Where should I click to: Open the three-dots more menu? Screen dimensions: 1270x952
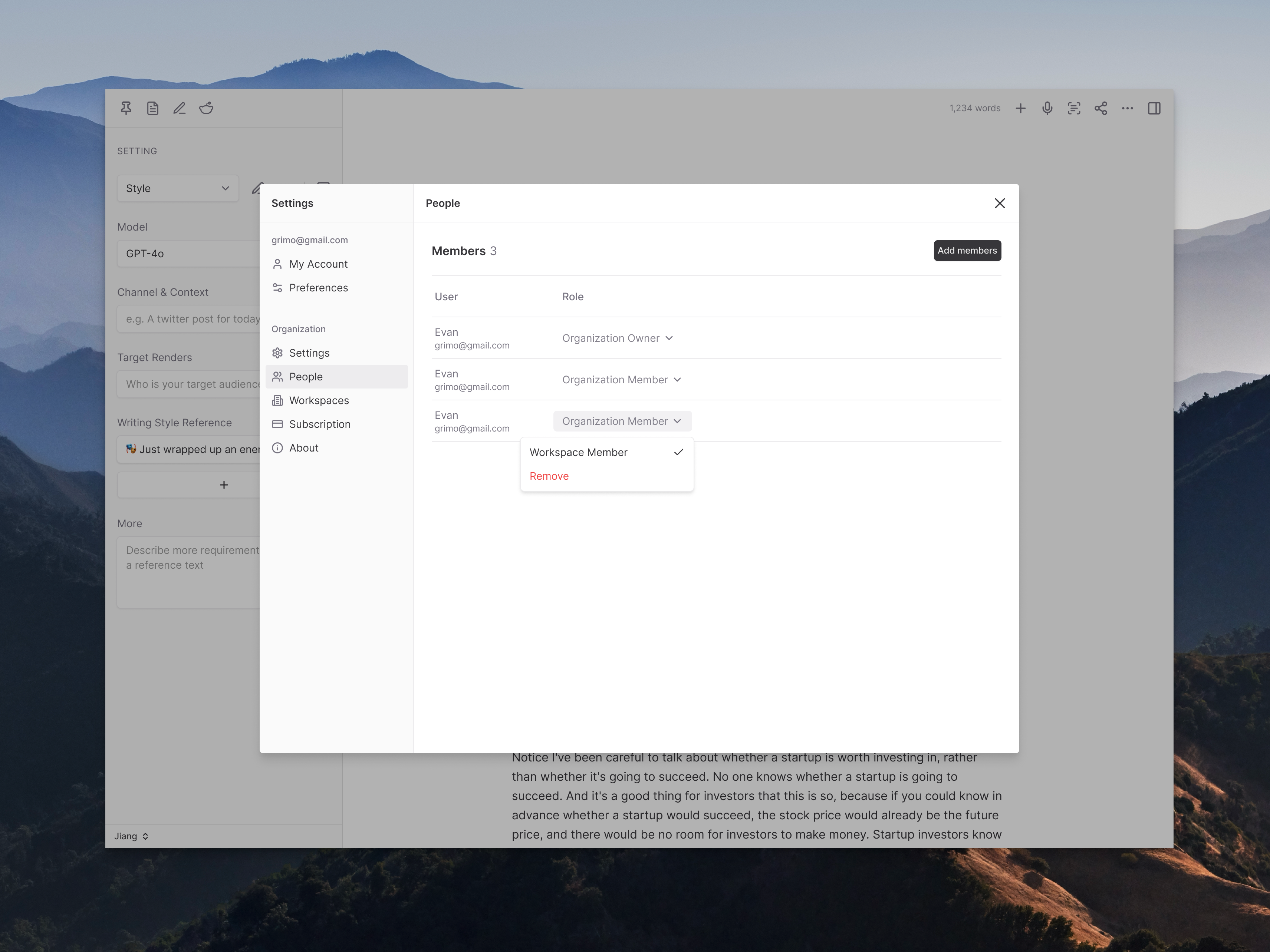click(1128, 108)
